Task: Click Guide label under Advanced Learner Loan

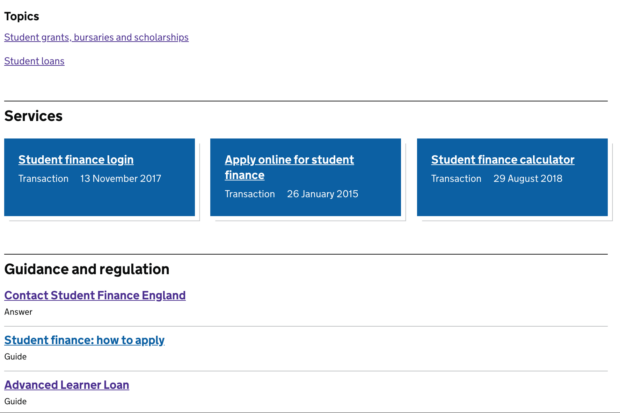Action: 15,401
